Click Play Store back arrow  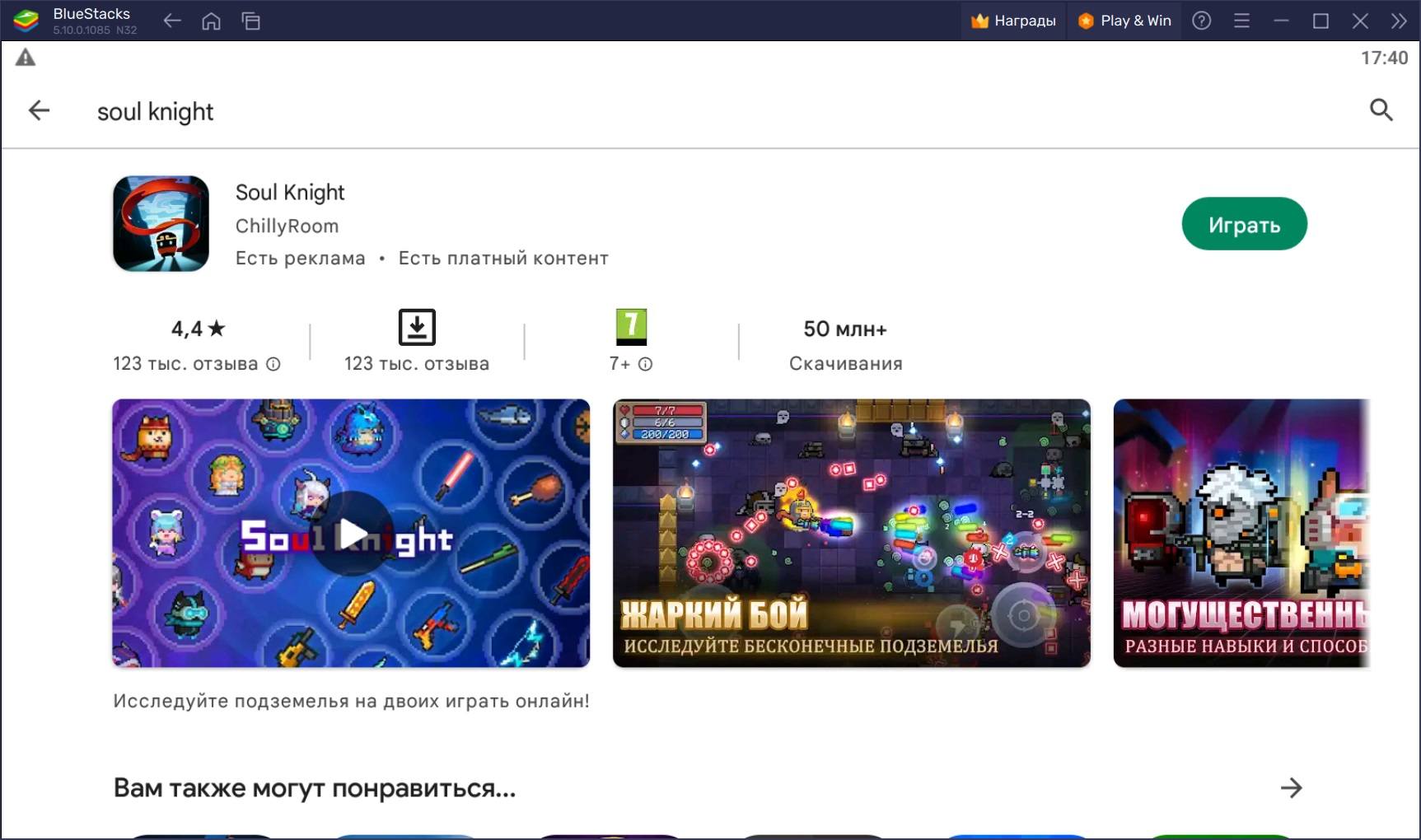(39, 110)
